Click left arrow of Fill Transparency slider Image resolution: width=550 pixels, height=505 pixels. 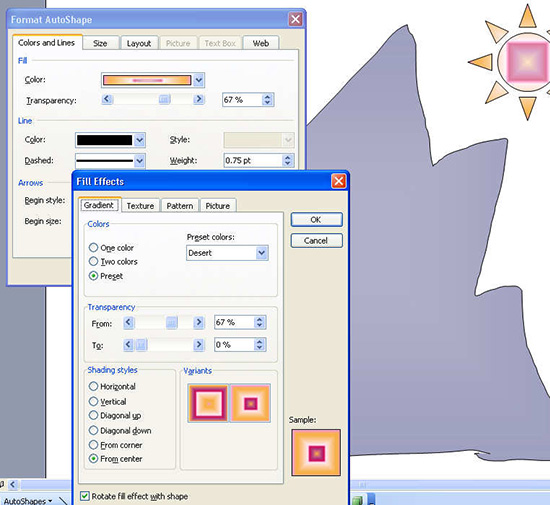point(107,99)
